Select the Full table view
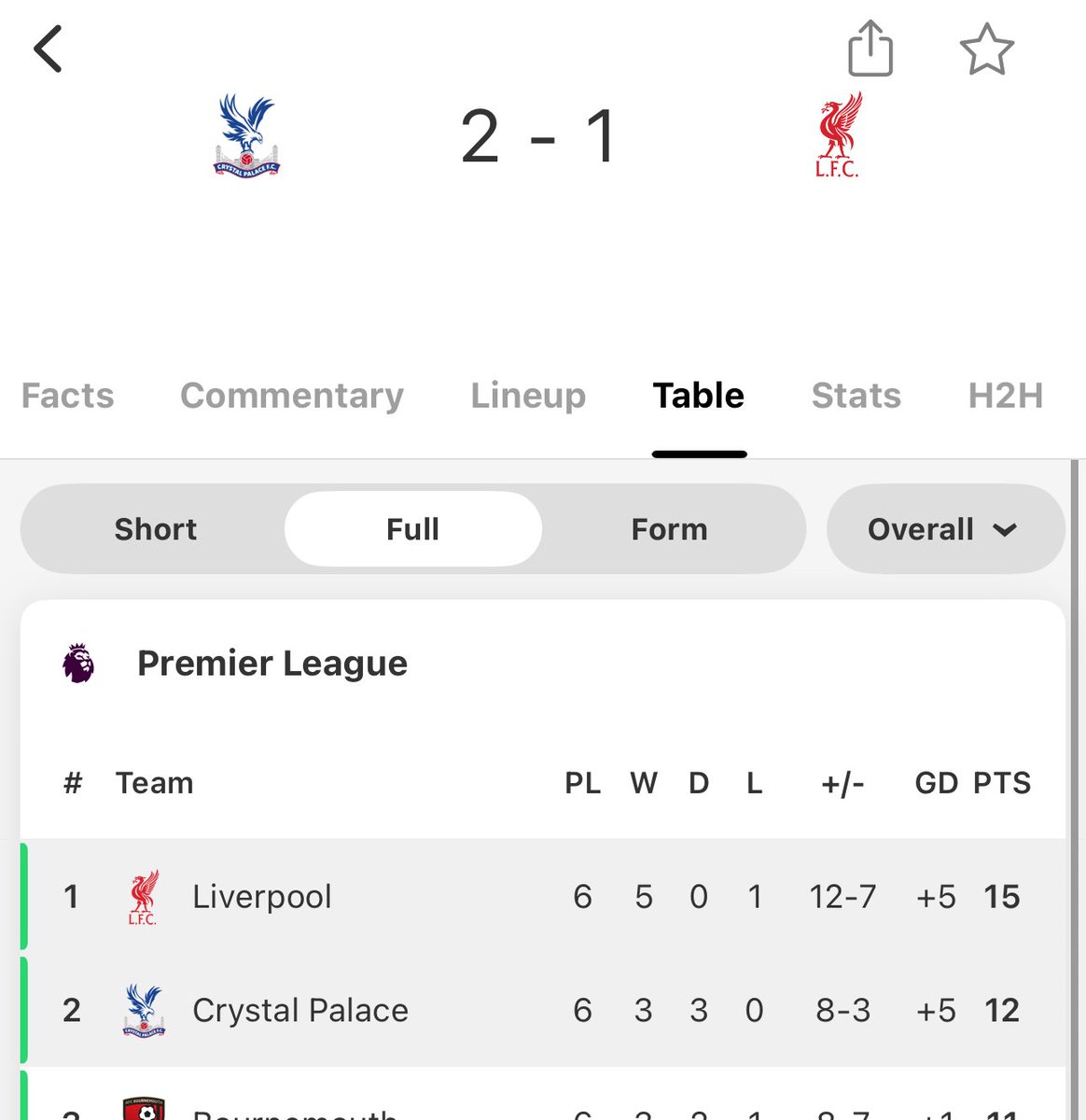The width and height of the screenshot is (1086, 1120). (412, 529)
